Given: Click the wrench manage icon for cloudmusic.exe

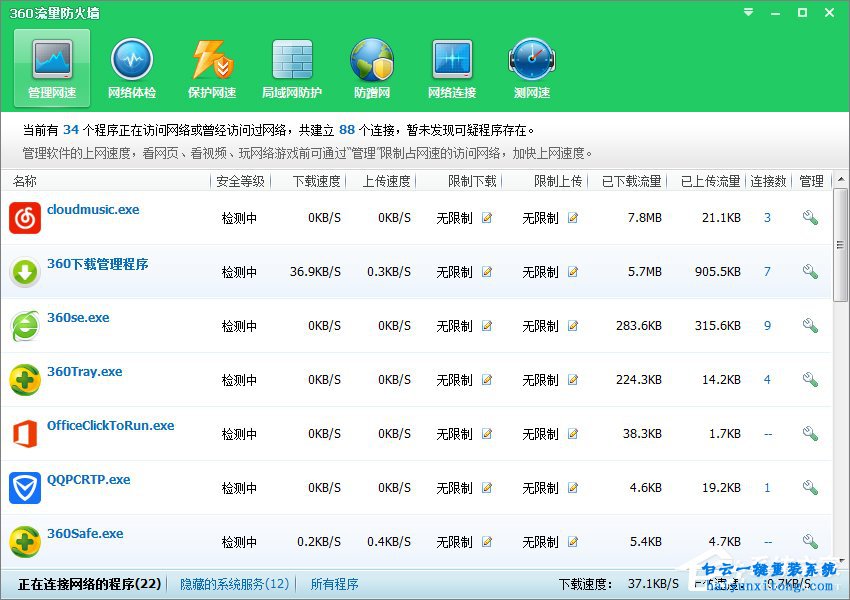Looking at the screenshot, I should (x=810, y=217).
